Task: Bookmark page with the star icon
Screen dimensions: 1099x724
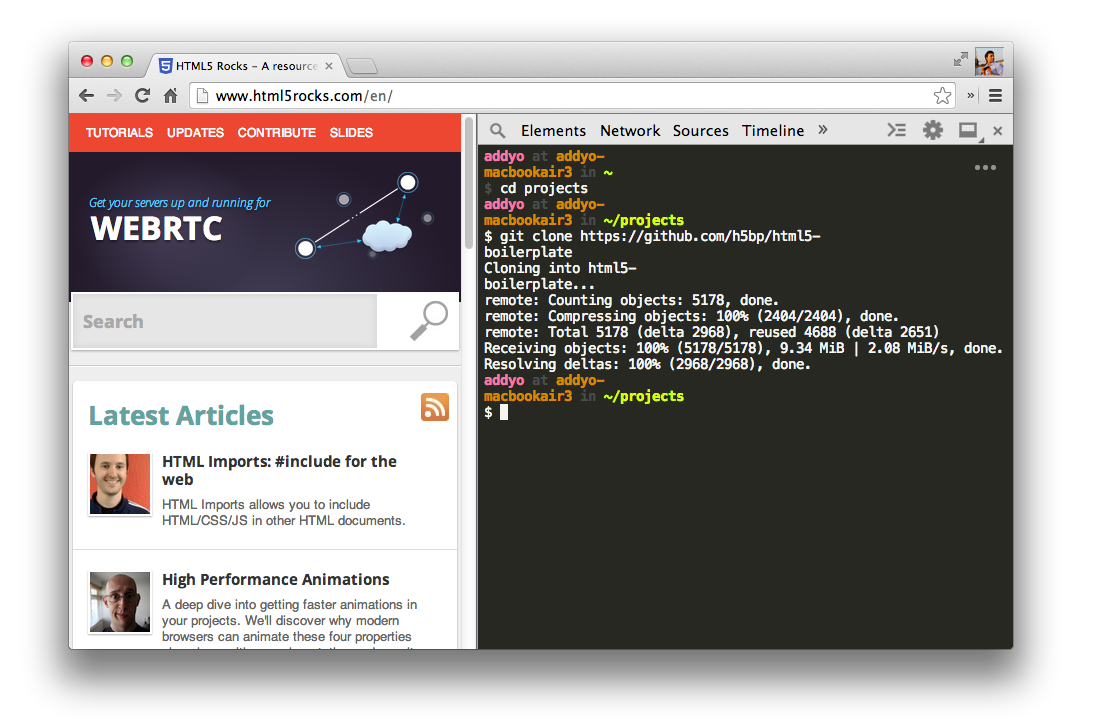Action: click(x=942, y=96)
